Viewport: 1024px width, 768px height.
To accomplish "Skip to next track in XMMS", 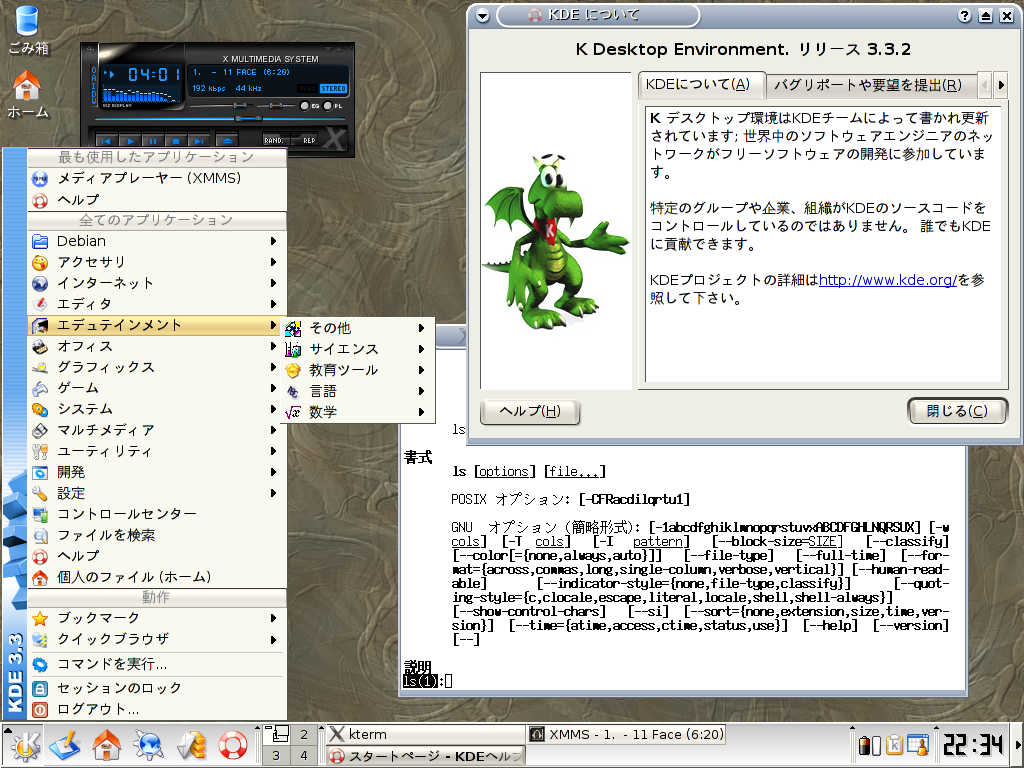I will tap(198, 140).
